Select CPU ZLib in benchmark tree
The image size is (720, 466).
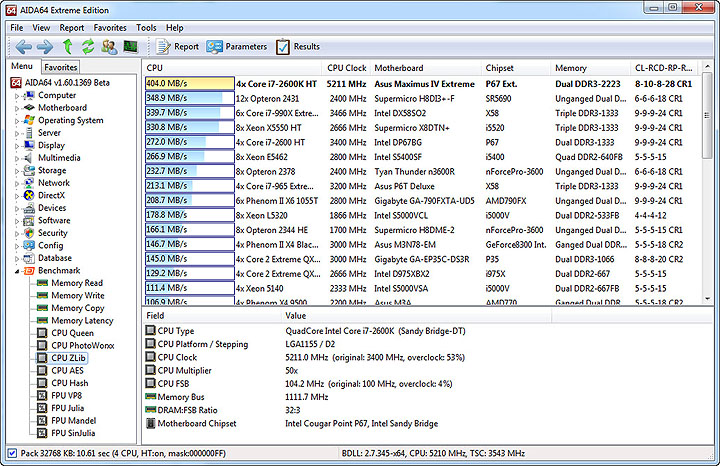(68, 358)
